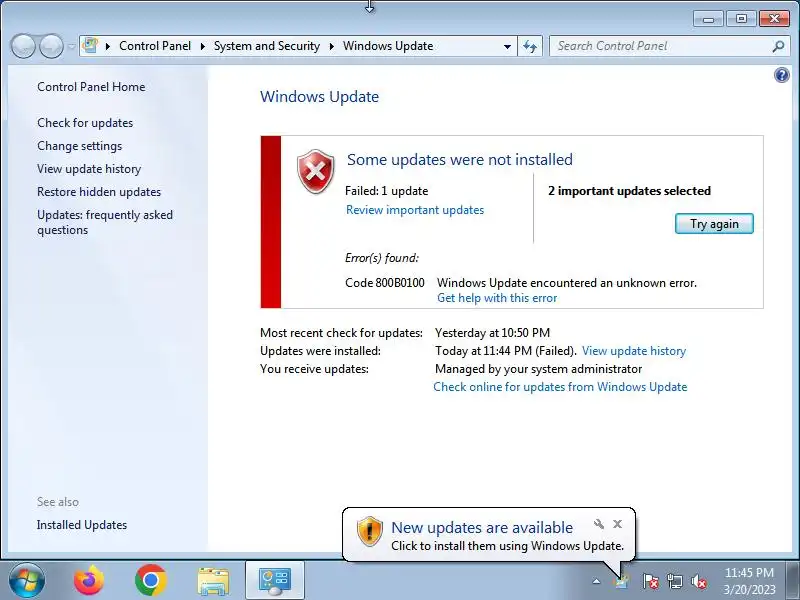Click the search magnifier icon
This screenshot has width=800, height=600.
coord(778,46)
